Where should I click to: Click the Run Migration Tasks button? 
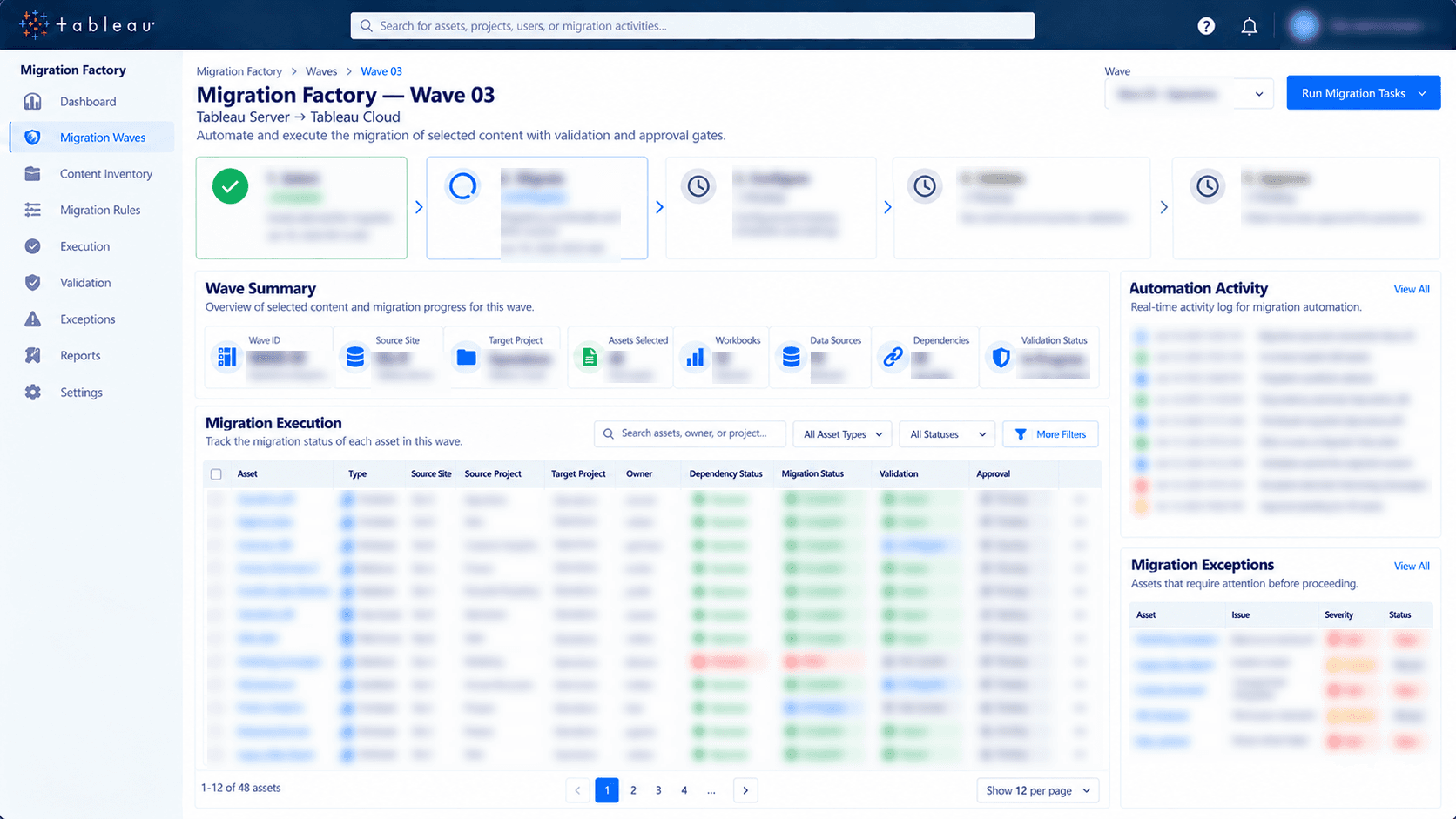click(1364, 93)
